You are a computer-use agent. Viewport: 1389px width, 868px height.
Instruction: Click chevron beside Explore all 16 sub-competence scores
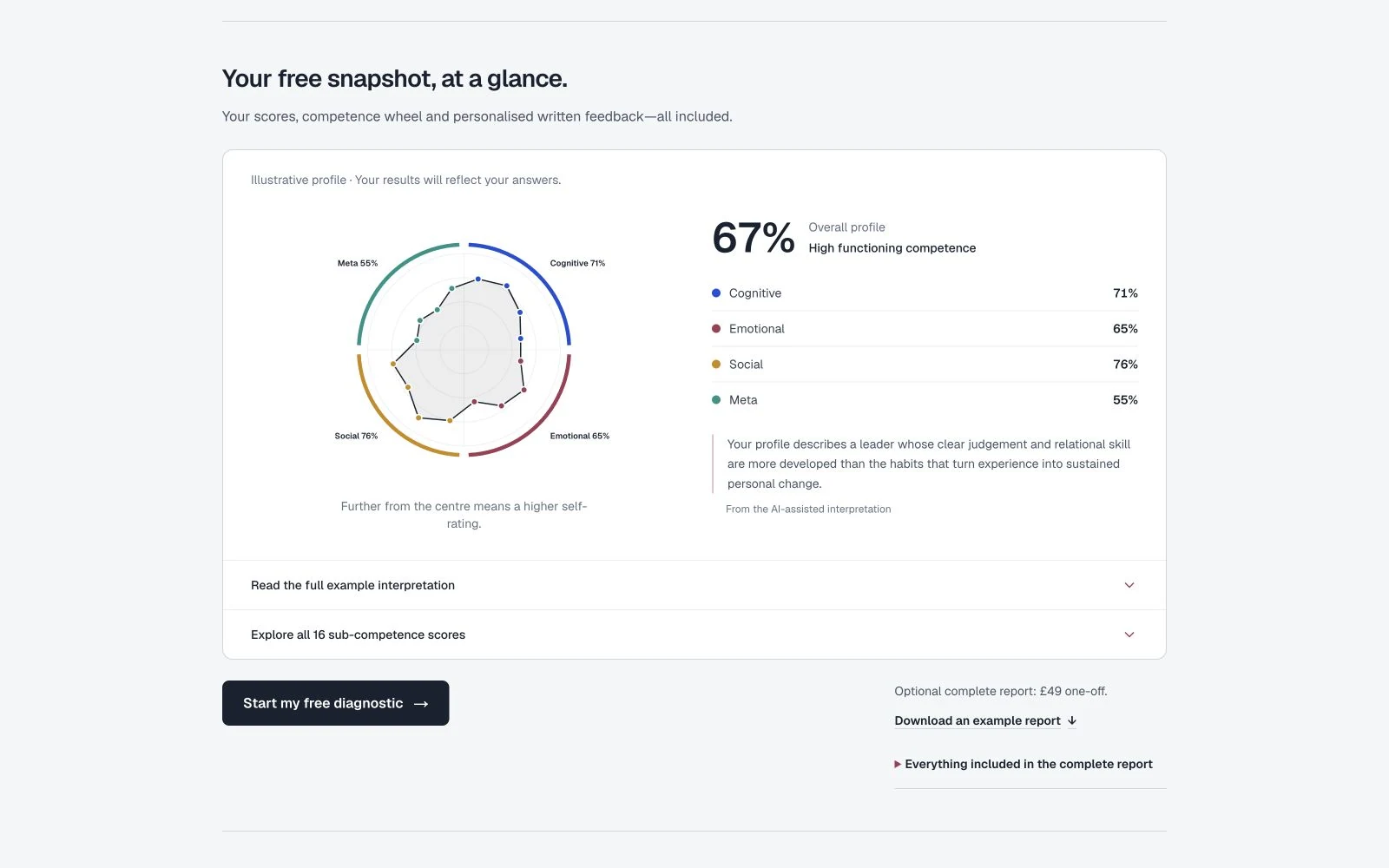[x=1129, y=635]
